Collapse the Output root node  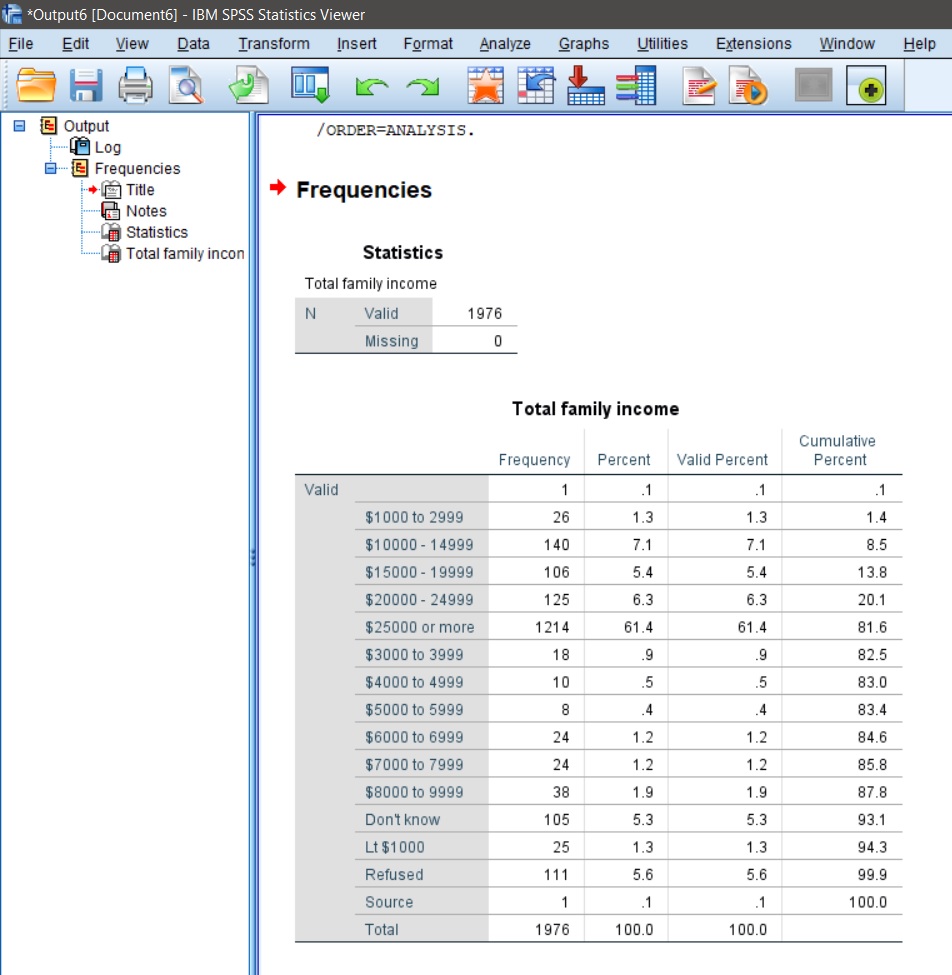(19, 126)
